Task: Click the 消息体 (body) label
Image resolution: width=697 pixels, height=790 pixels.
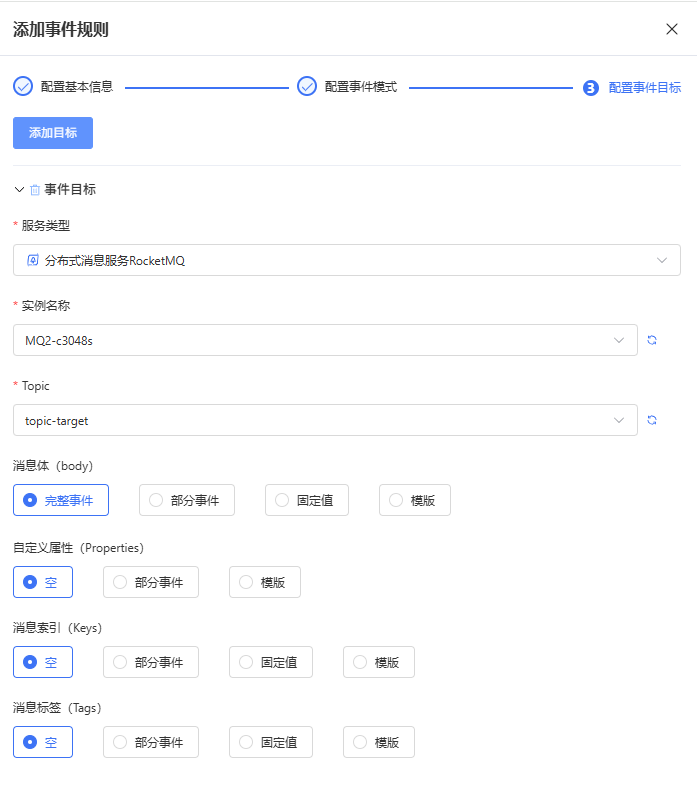Action: (53, 466)
